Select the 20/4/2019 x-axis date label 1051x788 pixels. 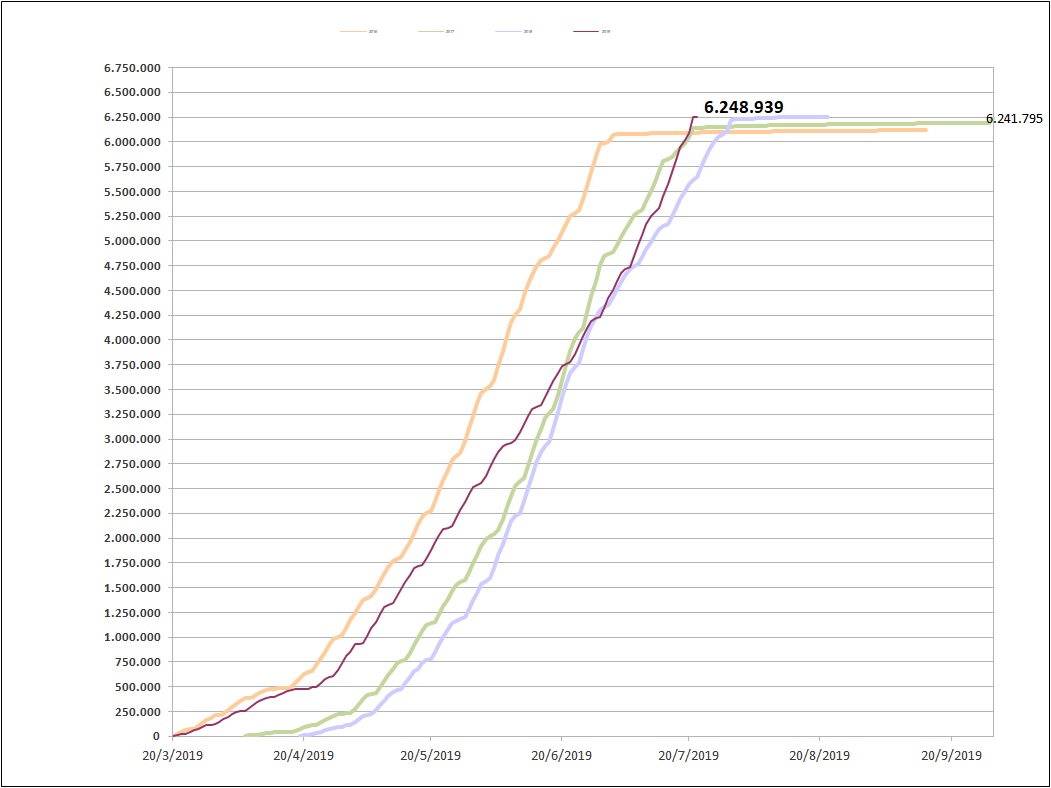point(303,756)
